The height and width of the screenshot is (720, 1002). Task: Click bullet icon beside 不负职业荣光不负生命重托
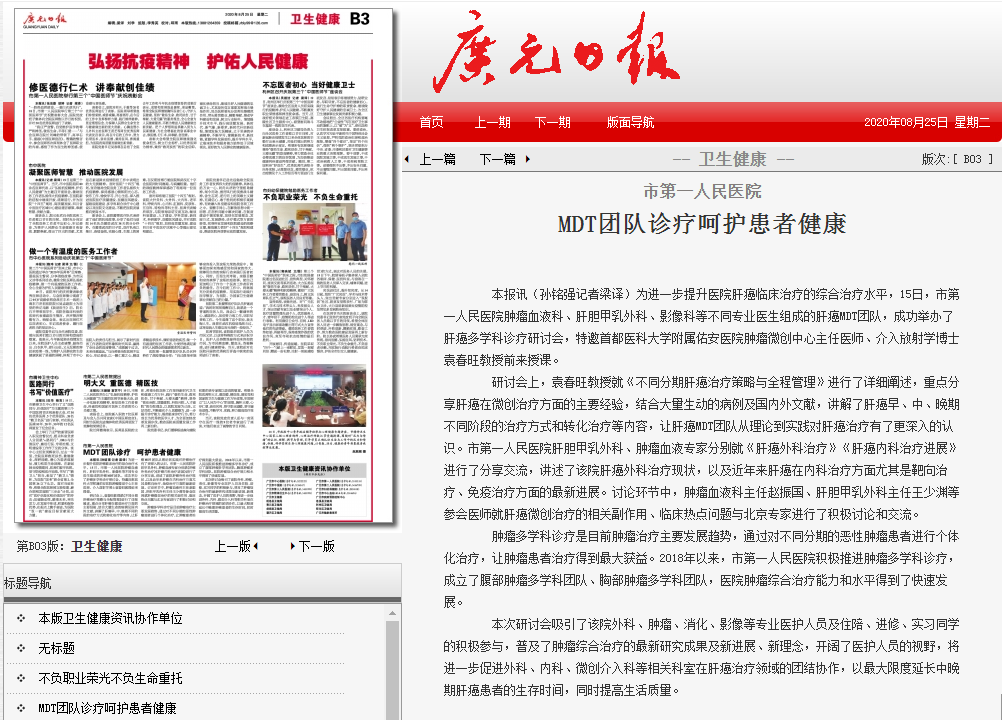click(x=20, y=678)
